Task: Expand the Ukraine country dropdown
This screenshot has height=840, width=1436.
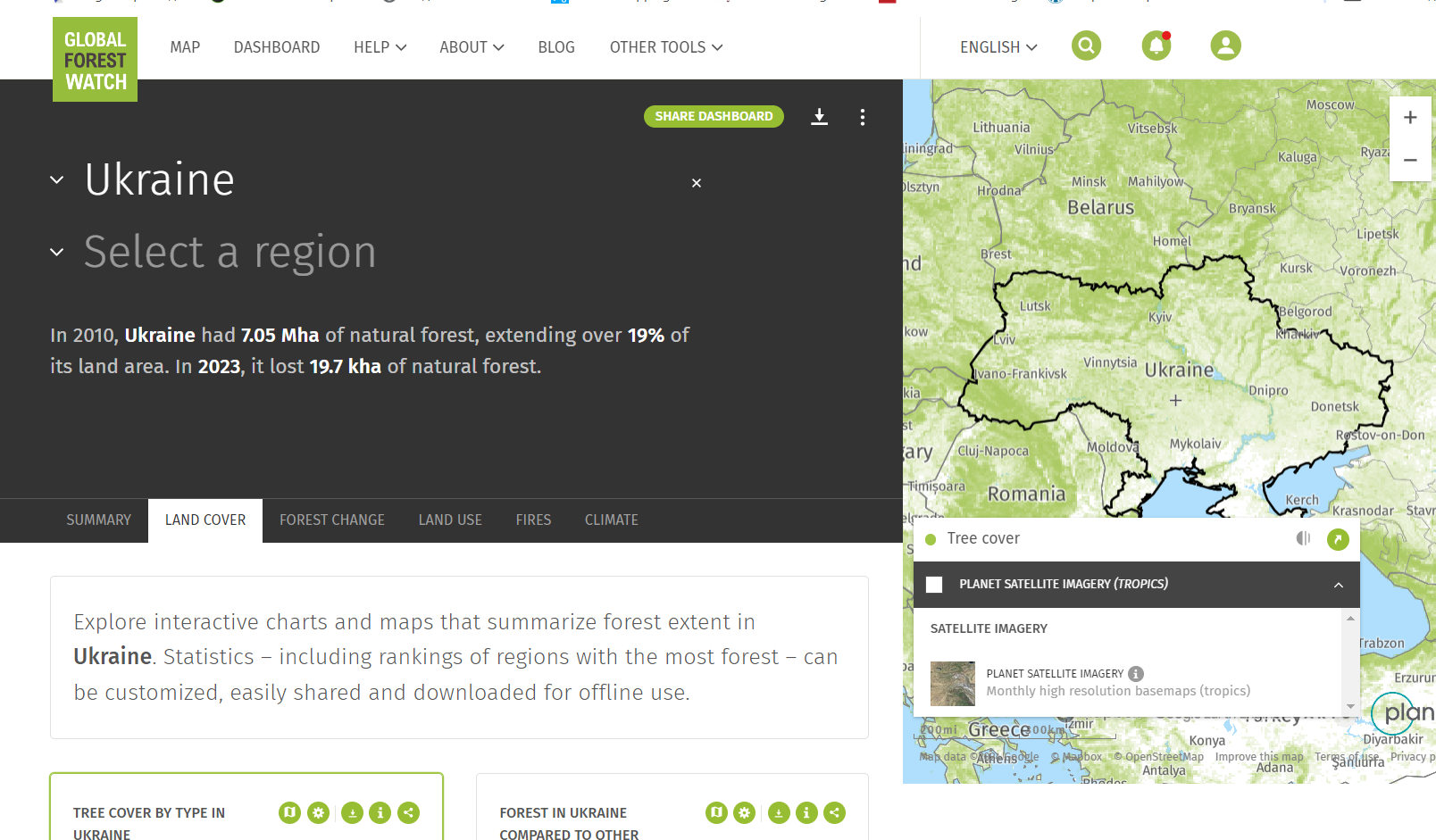Action: coord(57,180)
